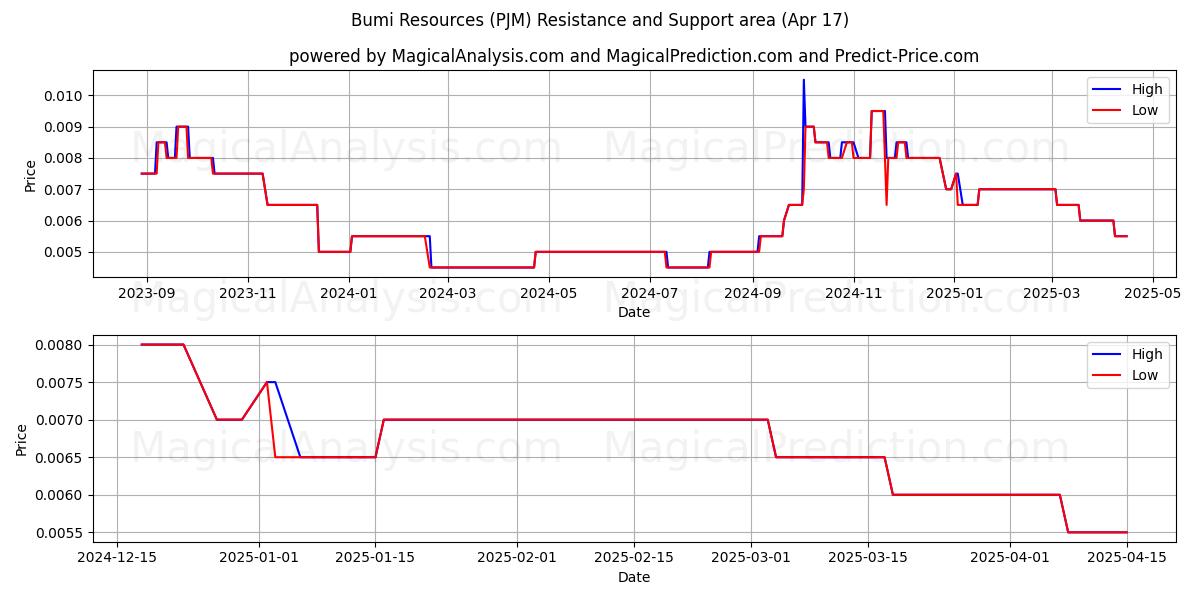
Task: Click the 2024-09 date tick label
Action: (x=752, y=294)
